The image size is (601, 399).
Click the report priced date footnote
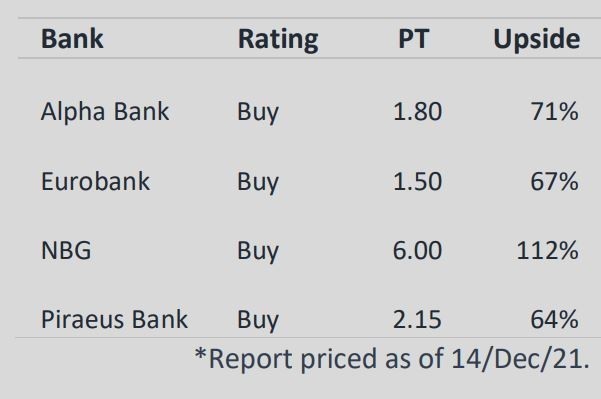[392, 359]
